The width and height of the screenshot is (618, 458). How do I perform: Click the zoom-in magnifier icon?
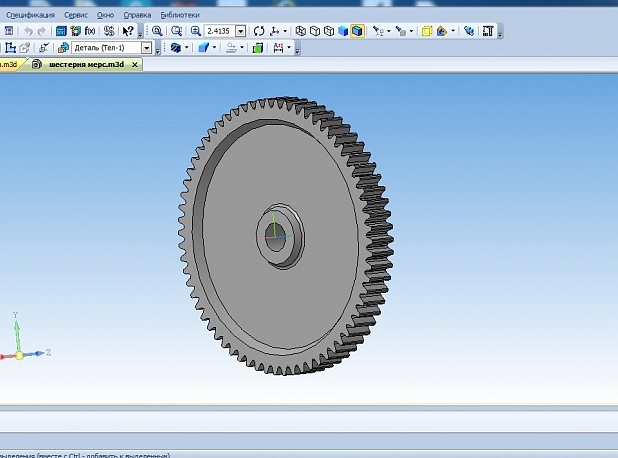tap(157, 31)
